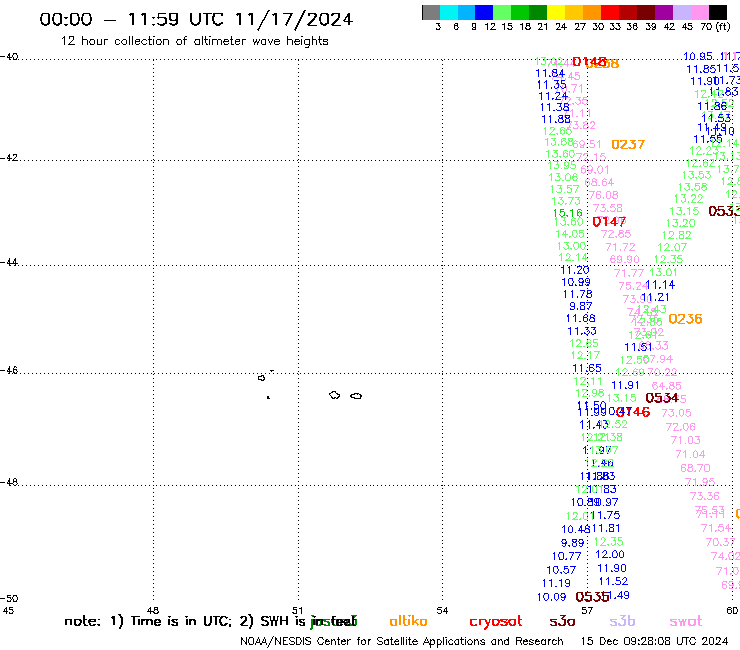Screen dimensions: 740x650
Task: Click the blue '11.19' wave height value
Action: [556, 583]
